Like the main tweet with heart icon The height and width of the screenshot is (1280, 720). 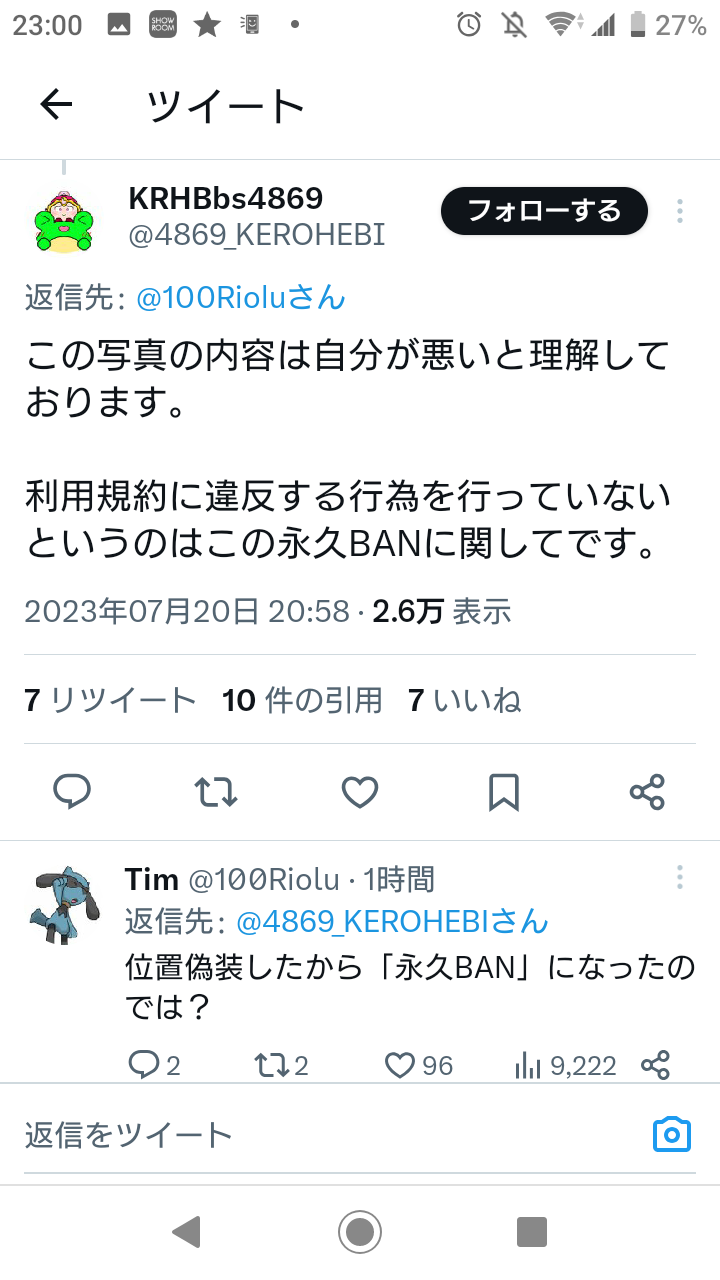(359, 792)
